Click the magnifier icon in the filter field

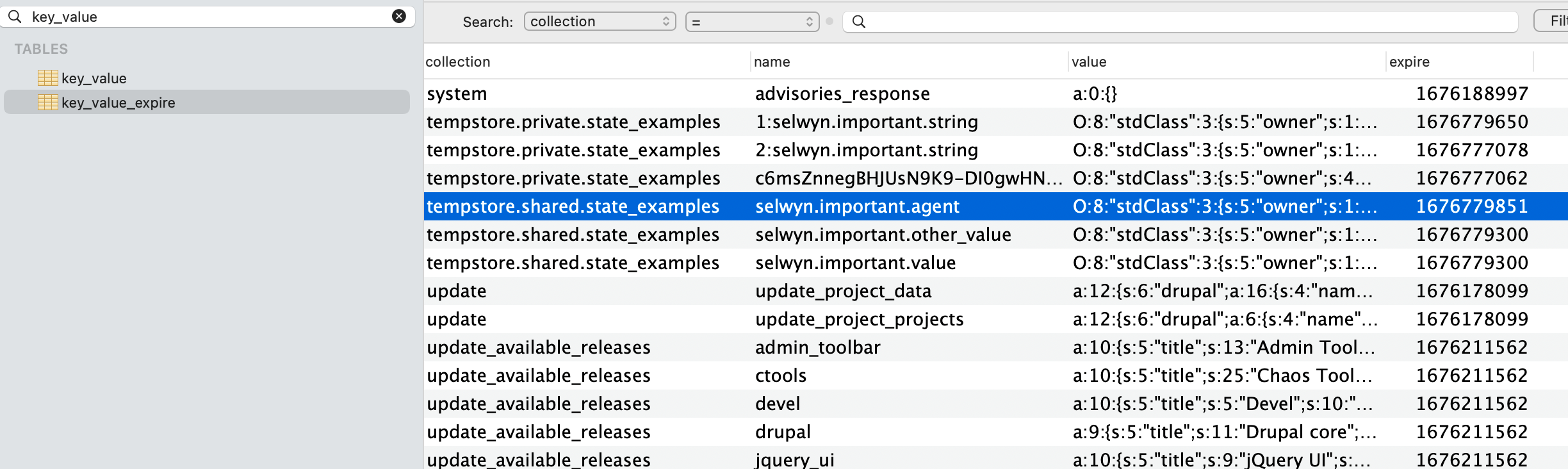(859, 22)
